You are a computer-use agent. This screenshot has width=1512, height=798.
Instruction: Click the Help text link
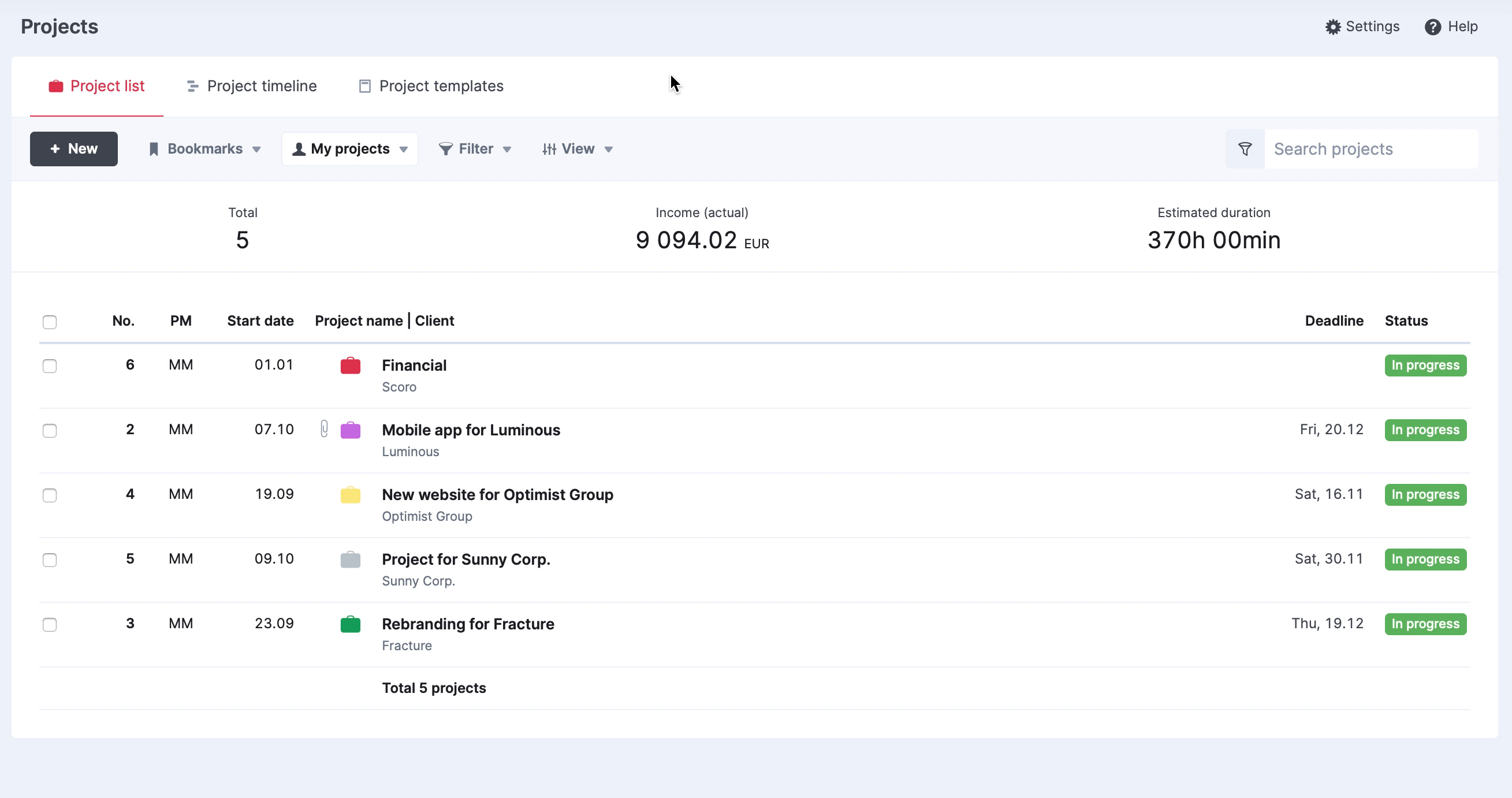[x=1463, y=27]
